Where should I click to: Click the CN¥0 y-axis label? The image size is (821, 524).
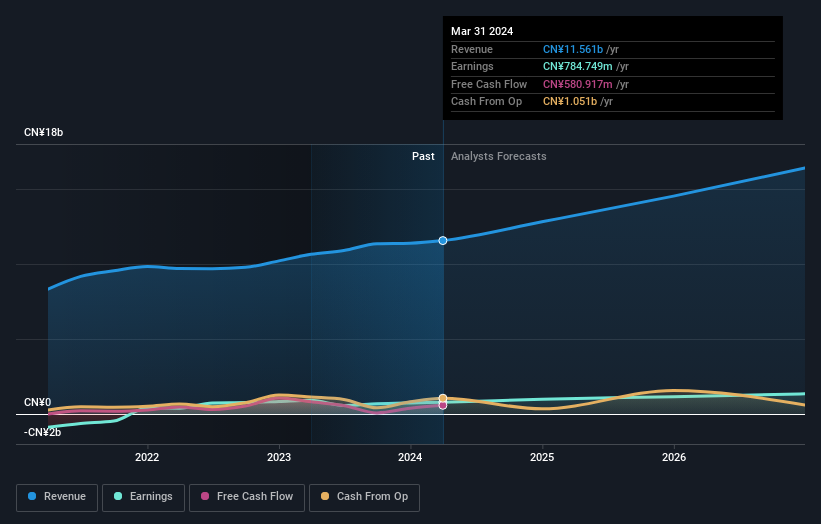38,403
